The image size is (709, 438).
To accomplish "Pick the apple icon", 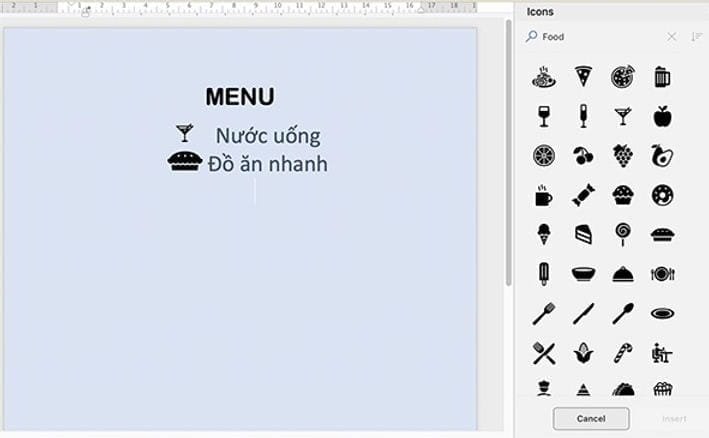I will 662,117.
